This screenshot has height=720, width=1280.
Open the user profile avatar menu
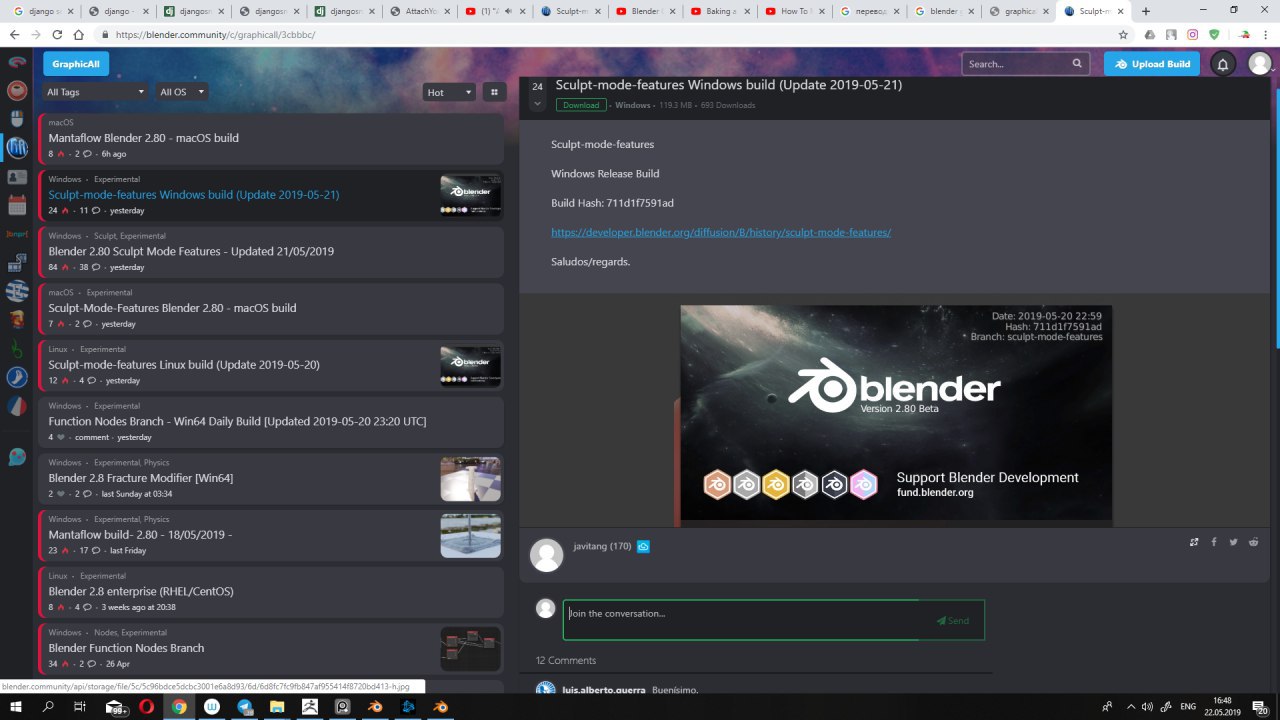(1260, 64)
